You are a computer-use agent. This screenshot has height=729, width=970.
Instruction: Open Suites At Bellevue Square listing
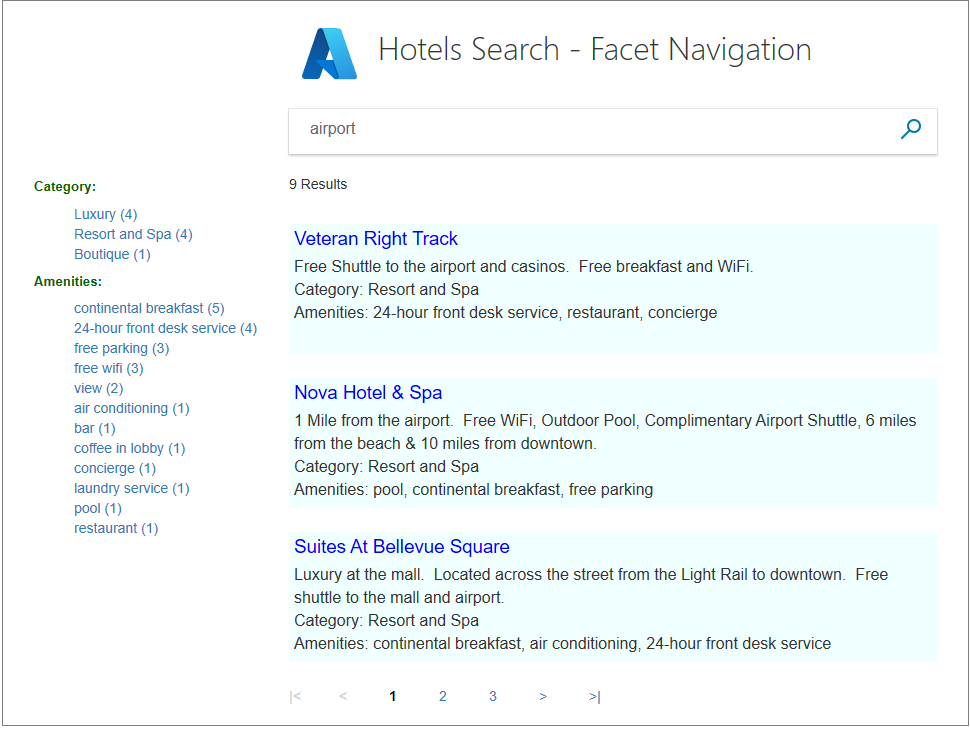[x=402, y=546]
